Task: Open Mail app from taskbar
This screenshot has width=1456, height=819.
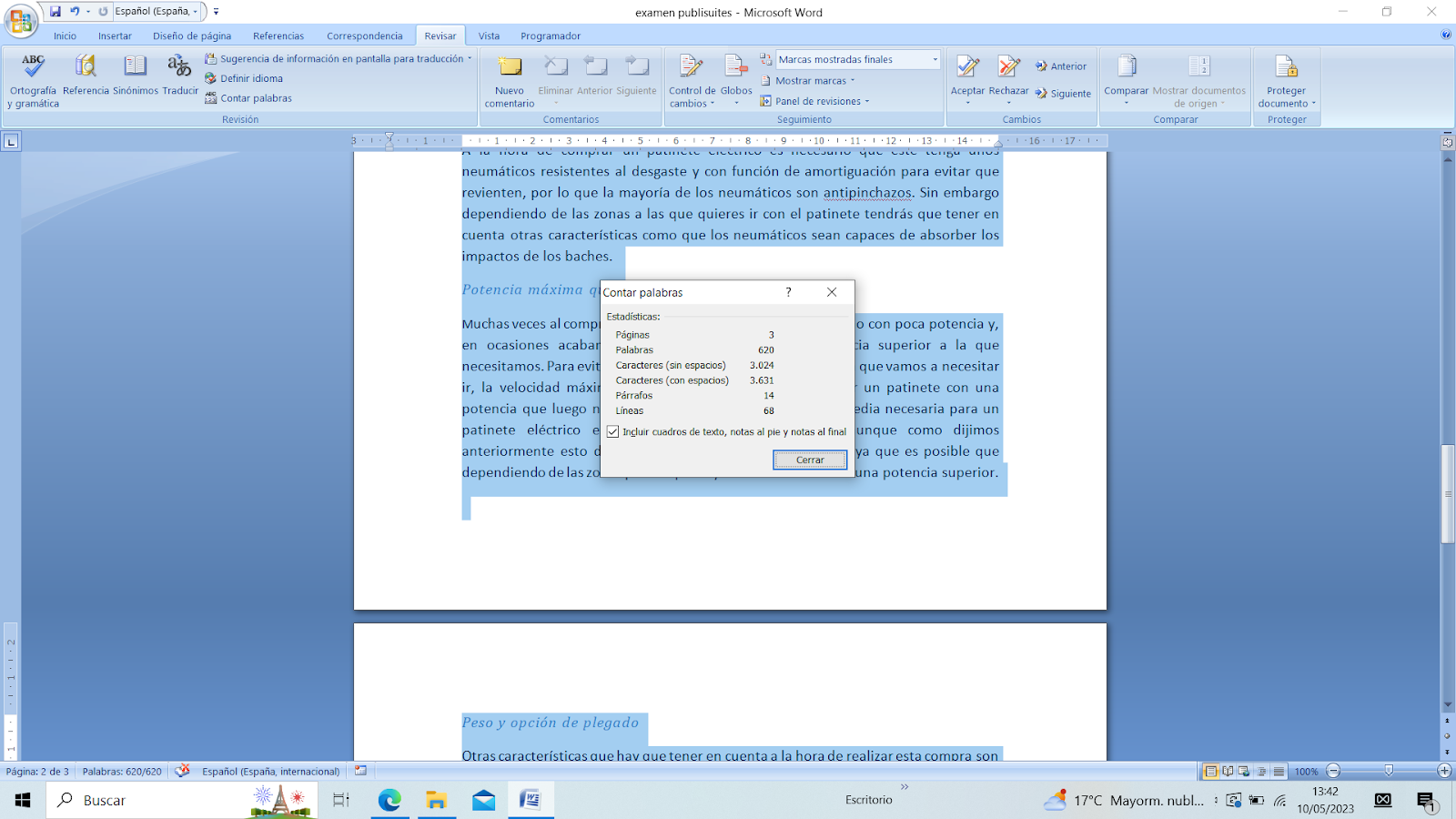Action: [483, 800]
